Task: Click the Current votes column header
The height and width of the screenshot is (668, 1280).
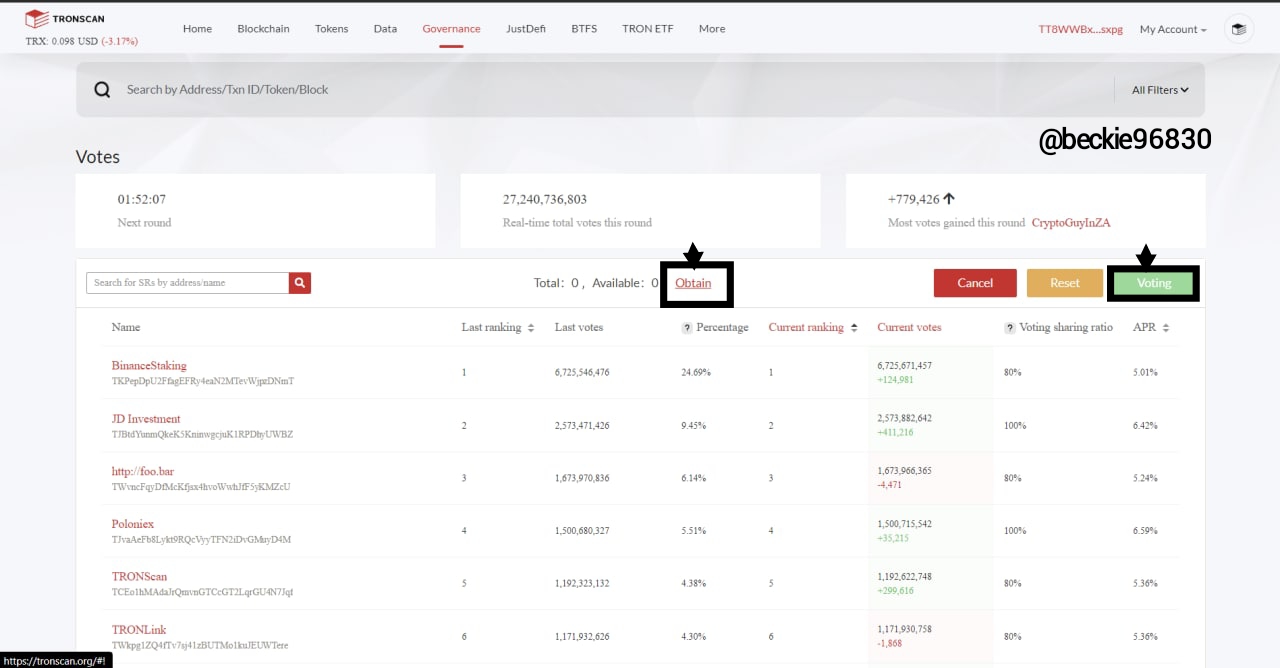Action: [909, 328]
